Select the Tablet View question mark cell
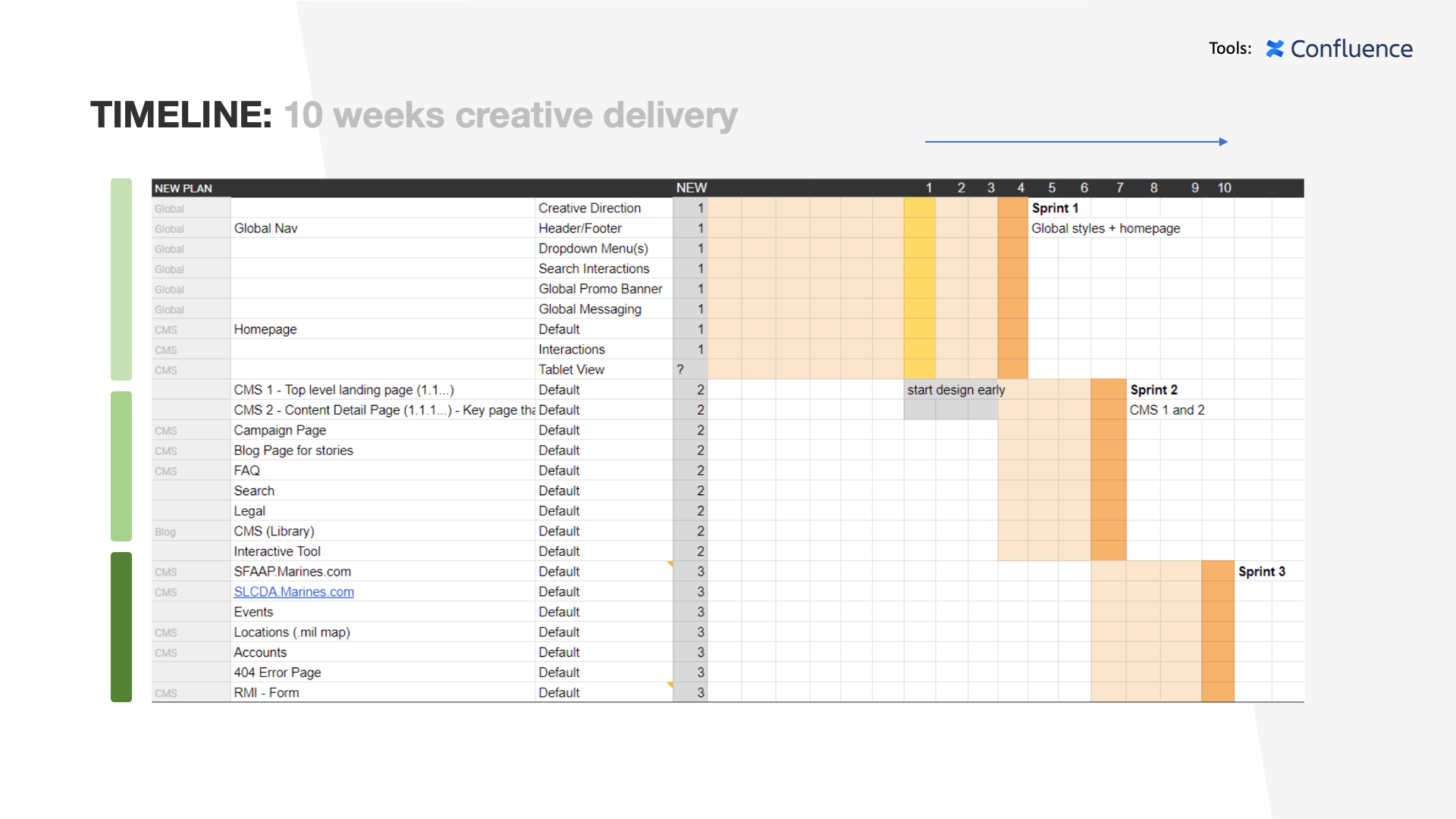This screenshot has width=1456, height=819. [x=681, y=369]
